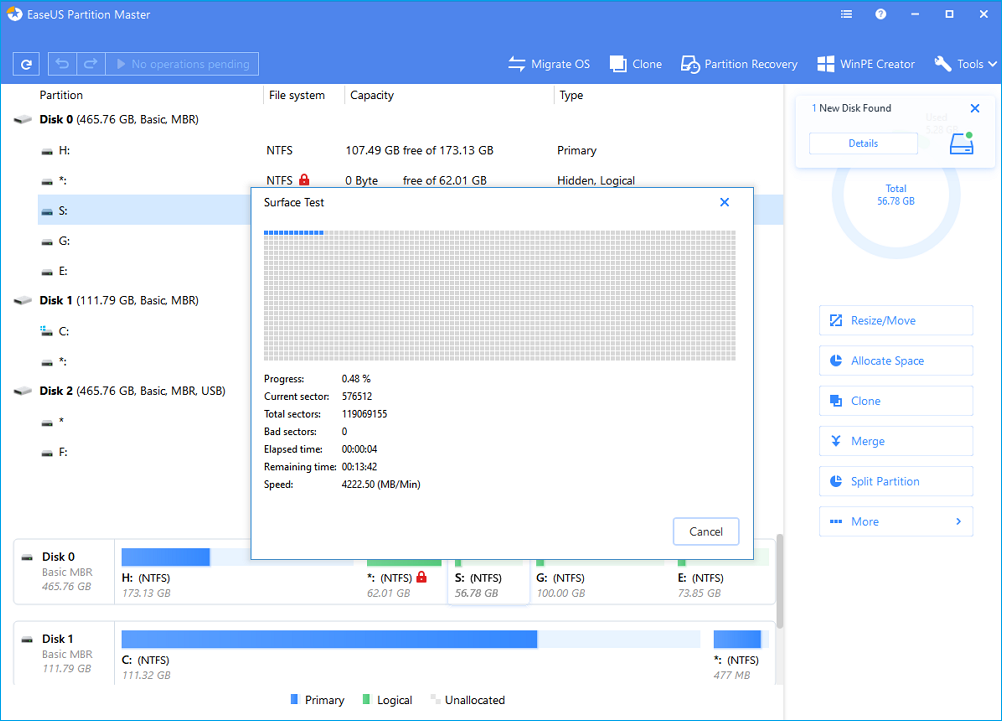Choose Merge operation

[x=895, y=441]
